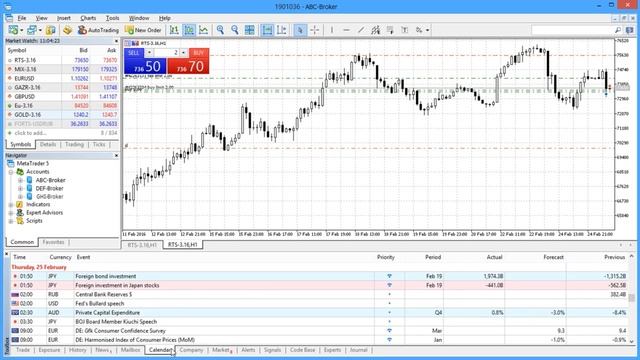Expand the ABC-Broker account node
Screen dimensions: 640x360
20,180
